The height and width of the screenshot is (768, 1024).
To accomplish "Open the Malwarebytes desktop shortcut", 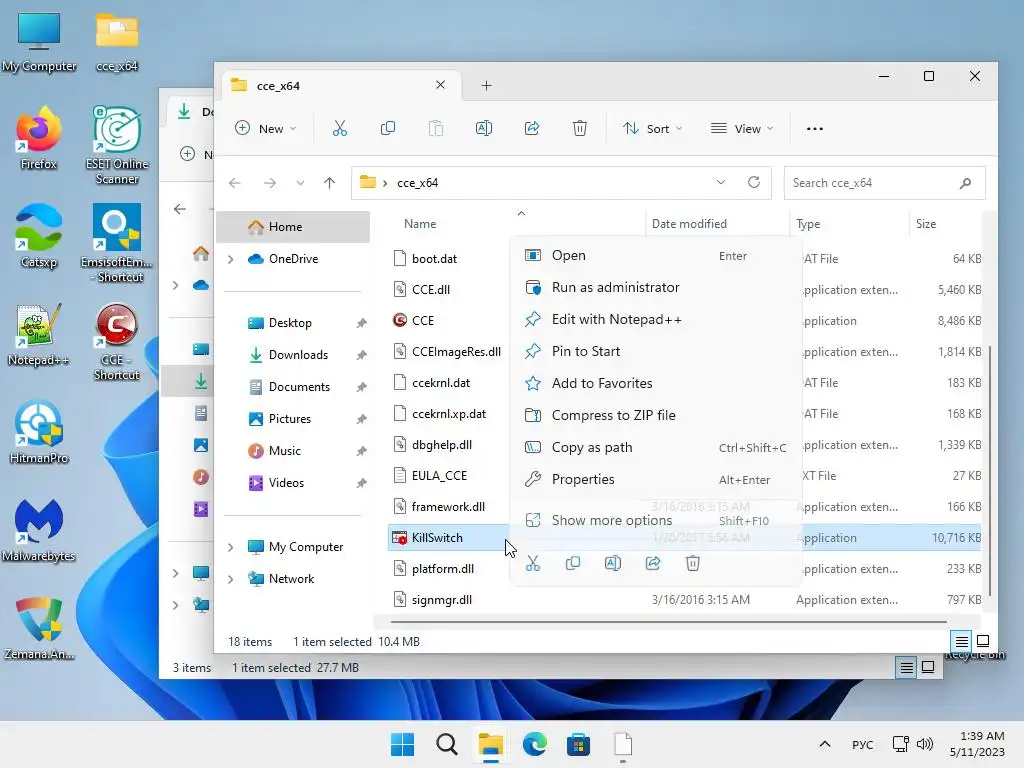I will tap(39, 530).
